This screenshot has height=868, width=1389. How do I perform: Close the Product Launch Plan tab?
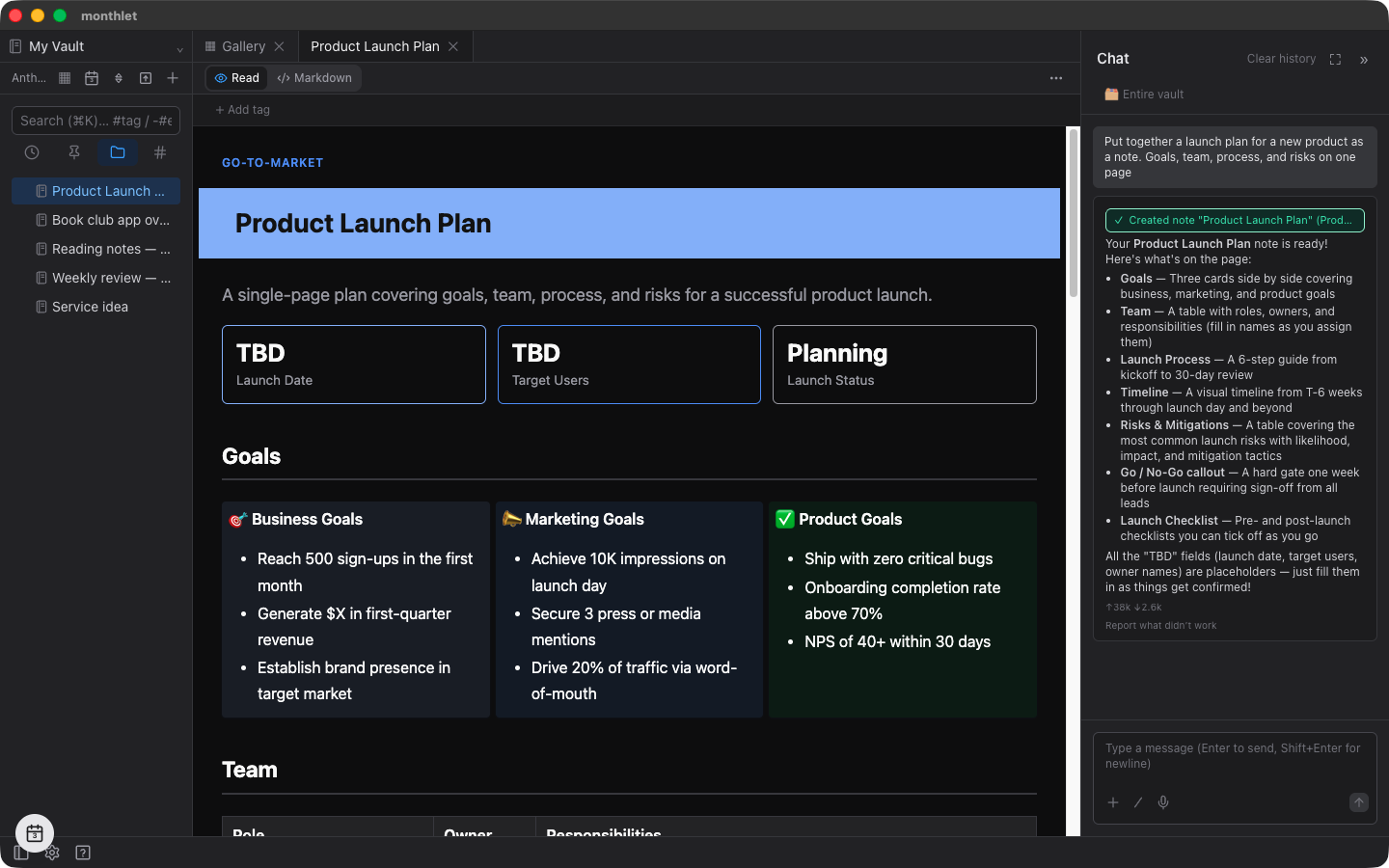click(x=453, y=46)
